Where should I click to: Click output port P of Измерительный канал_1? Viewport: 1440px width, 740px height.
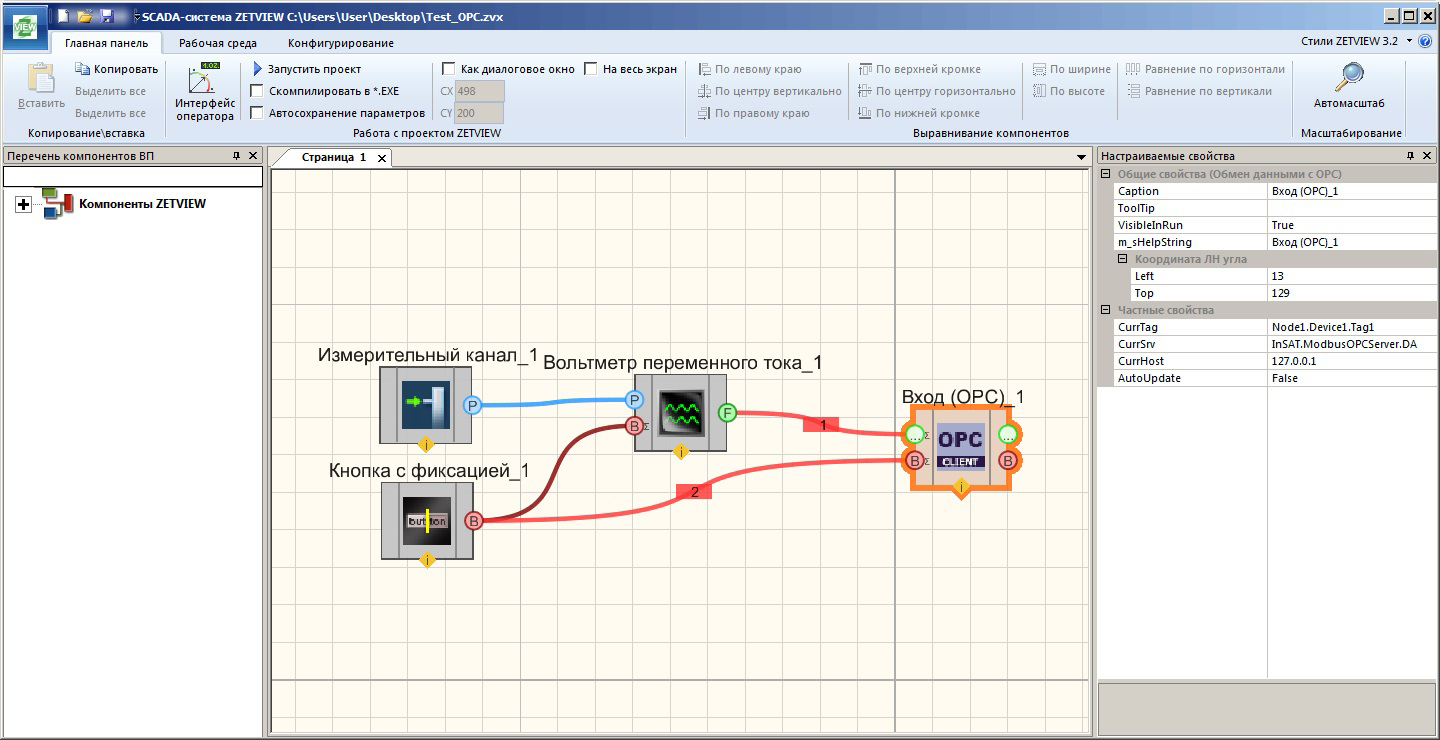click(473, 405)
